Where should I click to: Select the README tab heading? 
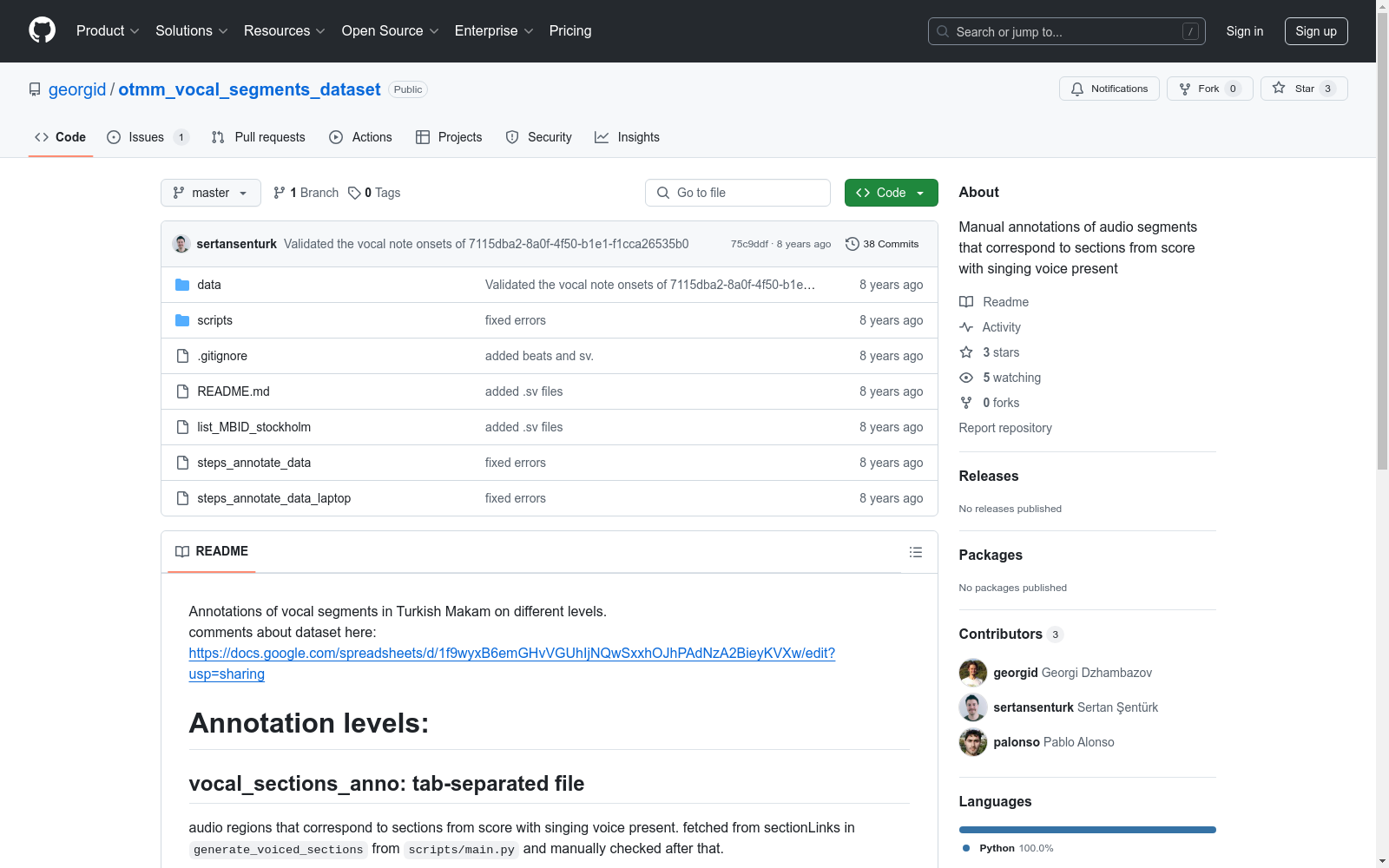pos(212,551)
